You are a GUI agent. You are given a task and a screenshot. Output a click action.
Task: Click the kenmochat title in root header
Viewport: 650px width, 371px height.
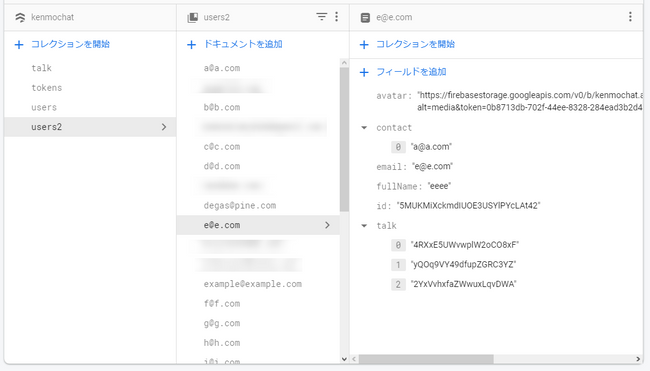tap(53, 17)
